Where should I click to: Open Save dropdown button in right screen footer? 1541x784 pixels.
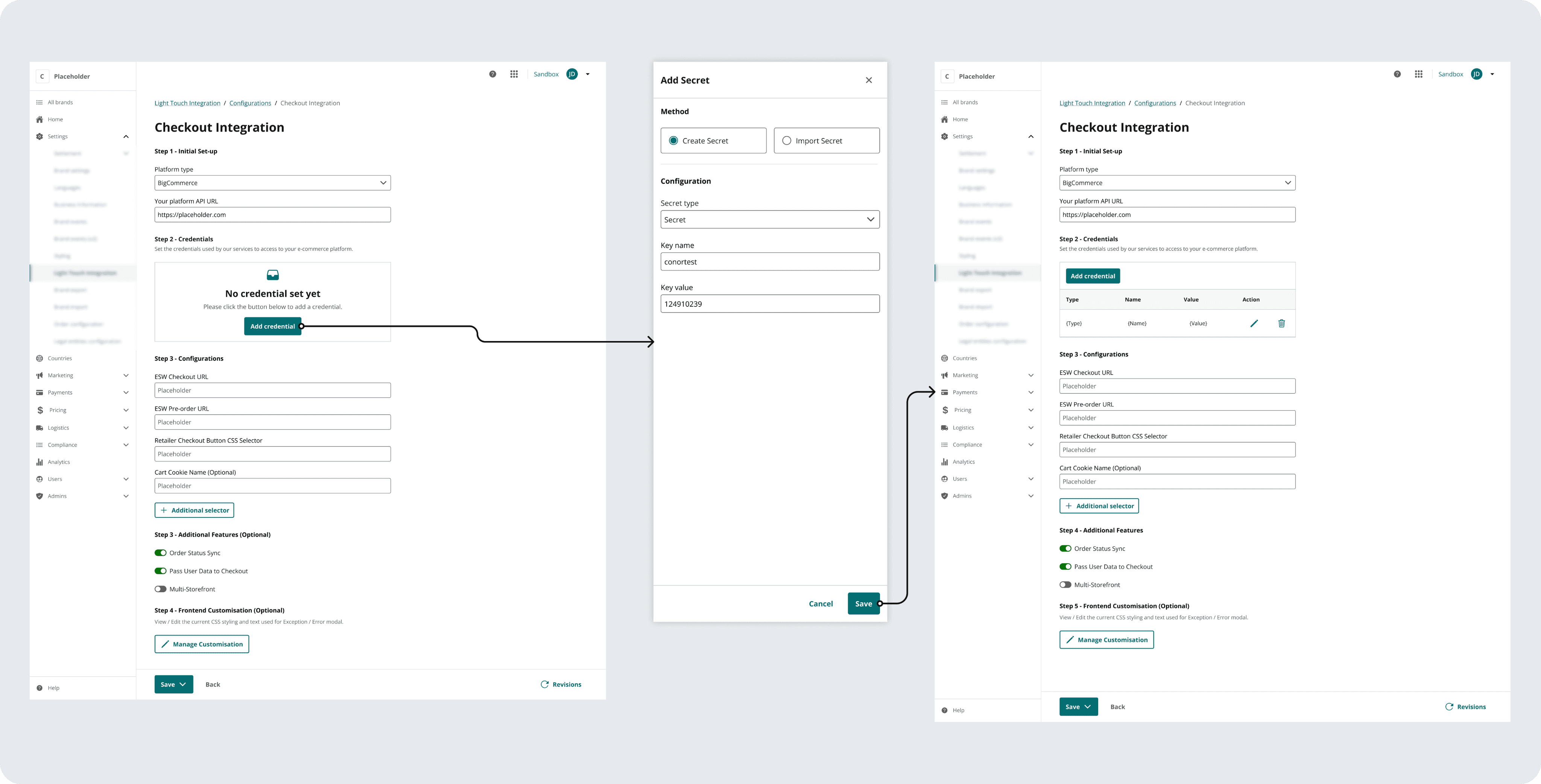click(1078, 707)
